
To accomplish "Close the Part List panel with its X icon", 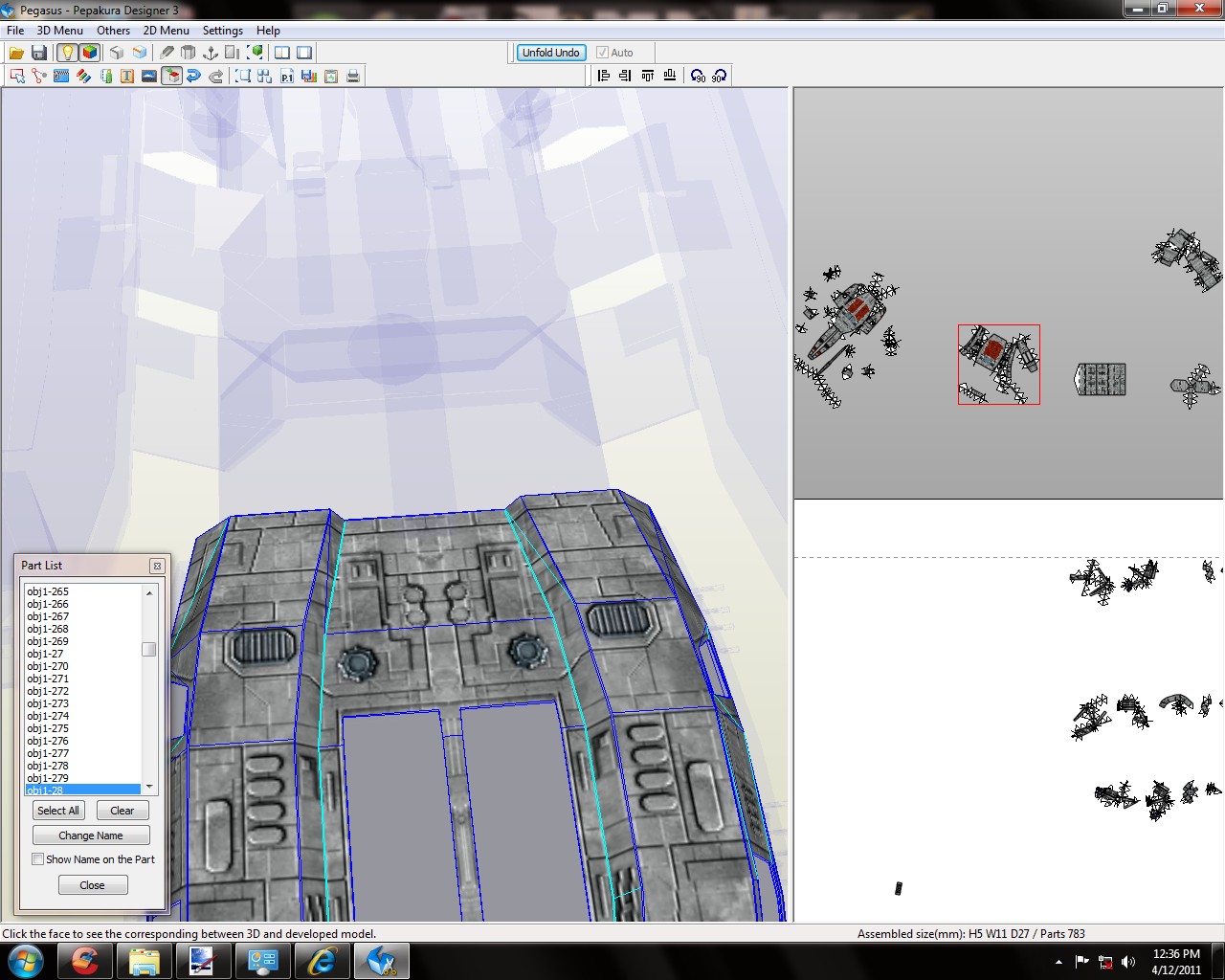I will click(x=157, y=566).
